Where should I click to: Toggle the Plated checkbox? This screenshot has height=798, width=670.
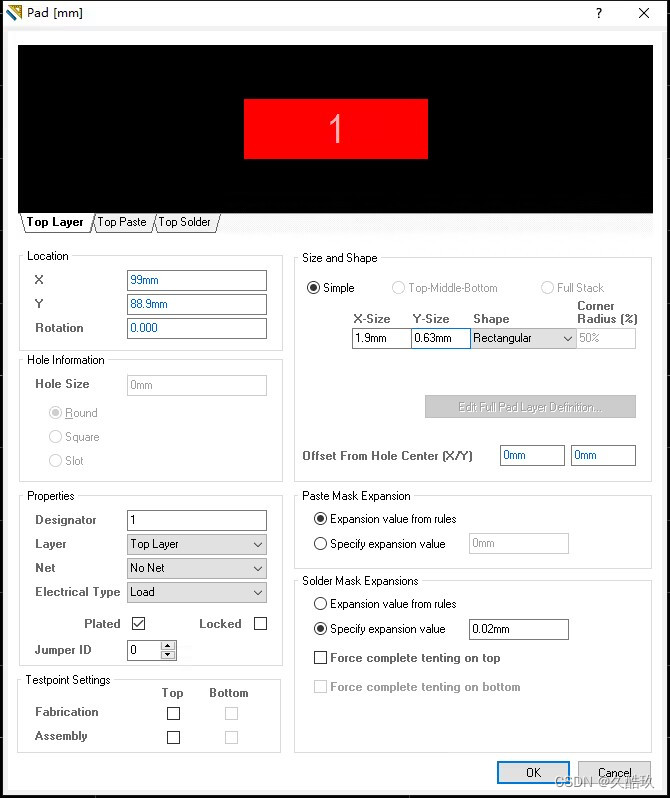pyautogui.click(x=138, y=623)
